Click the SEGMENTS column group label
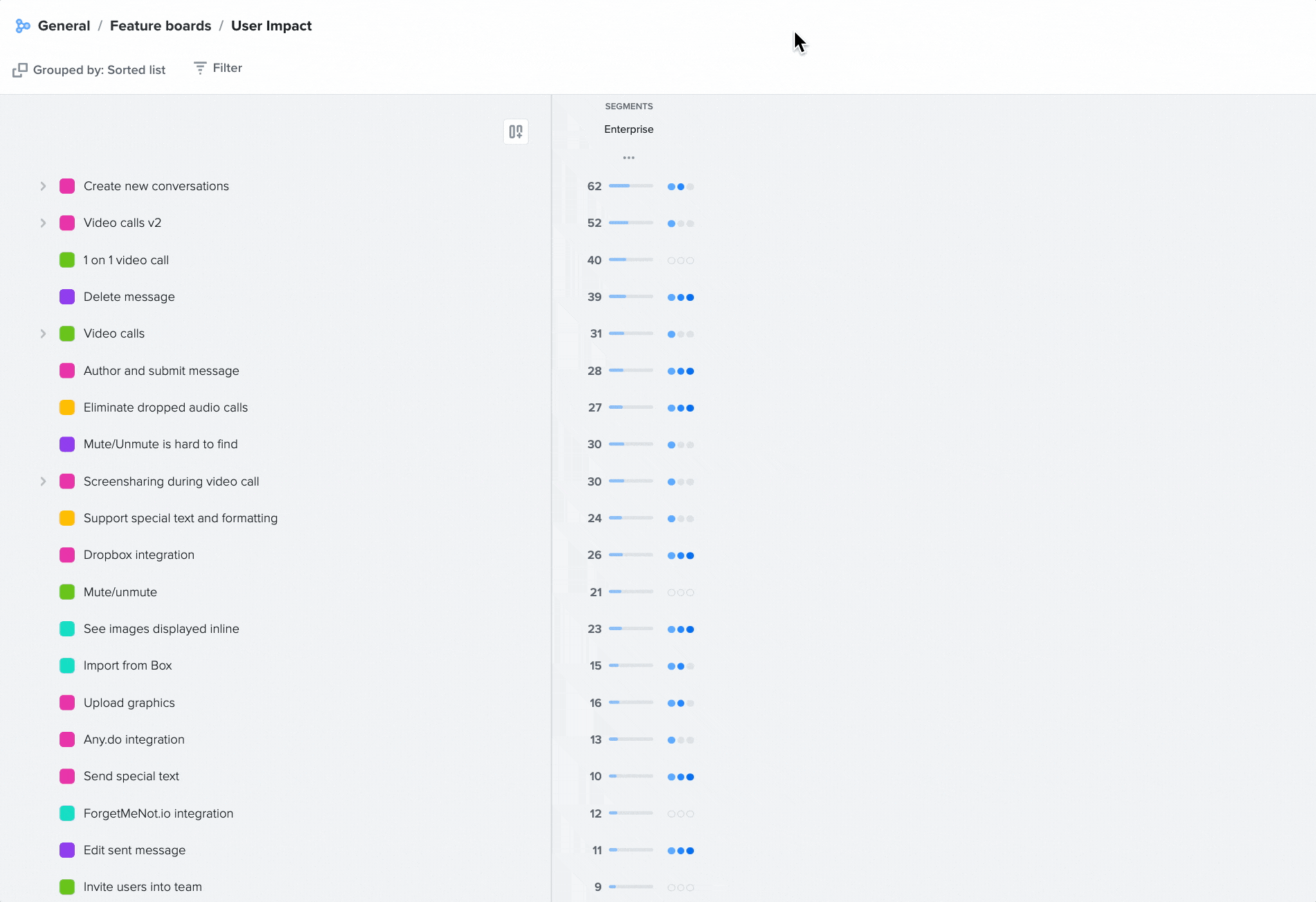Image resolution: width=1316 pixels, height=902 pixels. click(x=629, y=107)
